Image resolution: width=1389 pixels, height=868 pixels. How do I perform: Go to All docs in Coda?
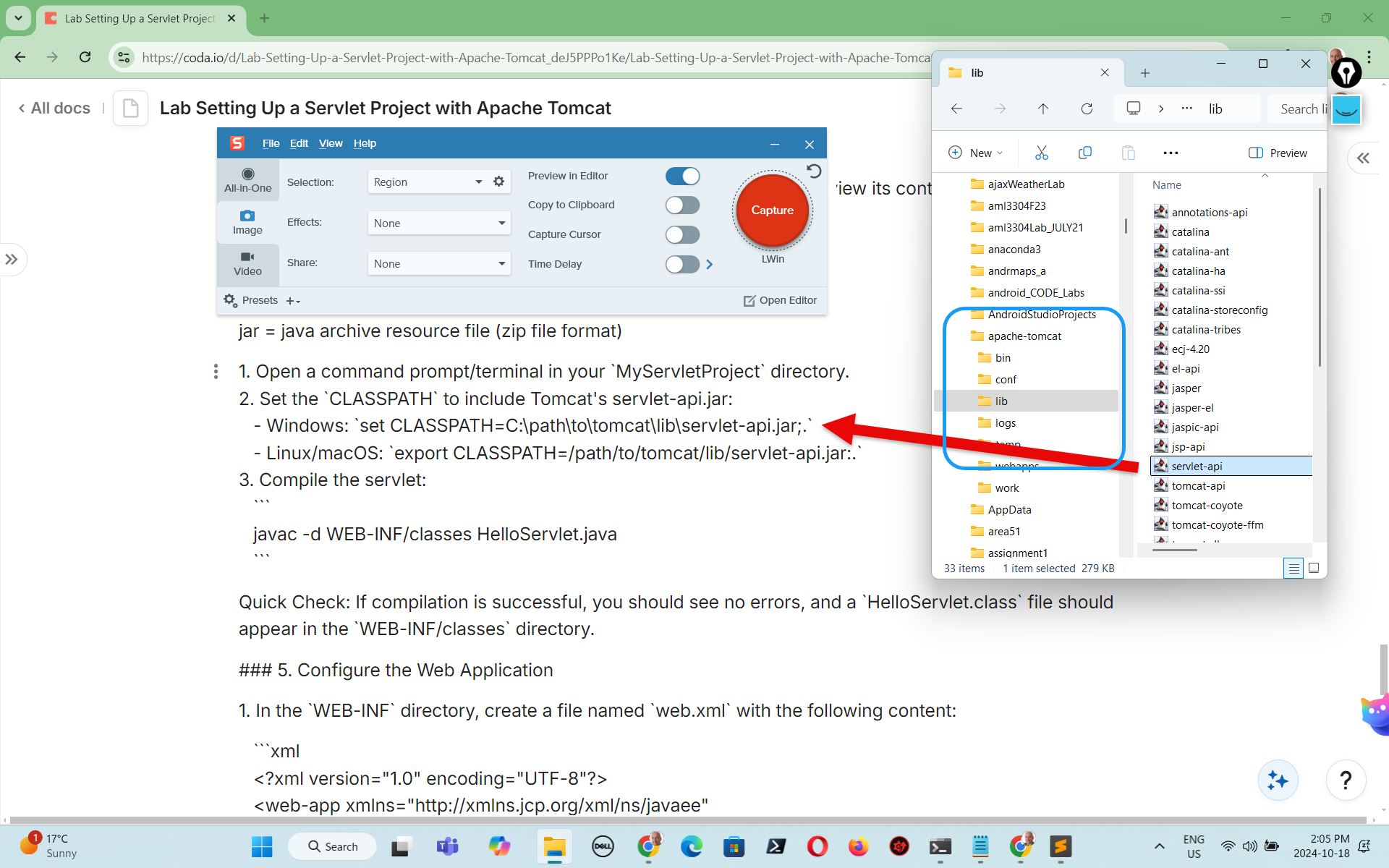(54, 108)
